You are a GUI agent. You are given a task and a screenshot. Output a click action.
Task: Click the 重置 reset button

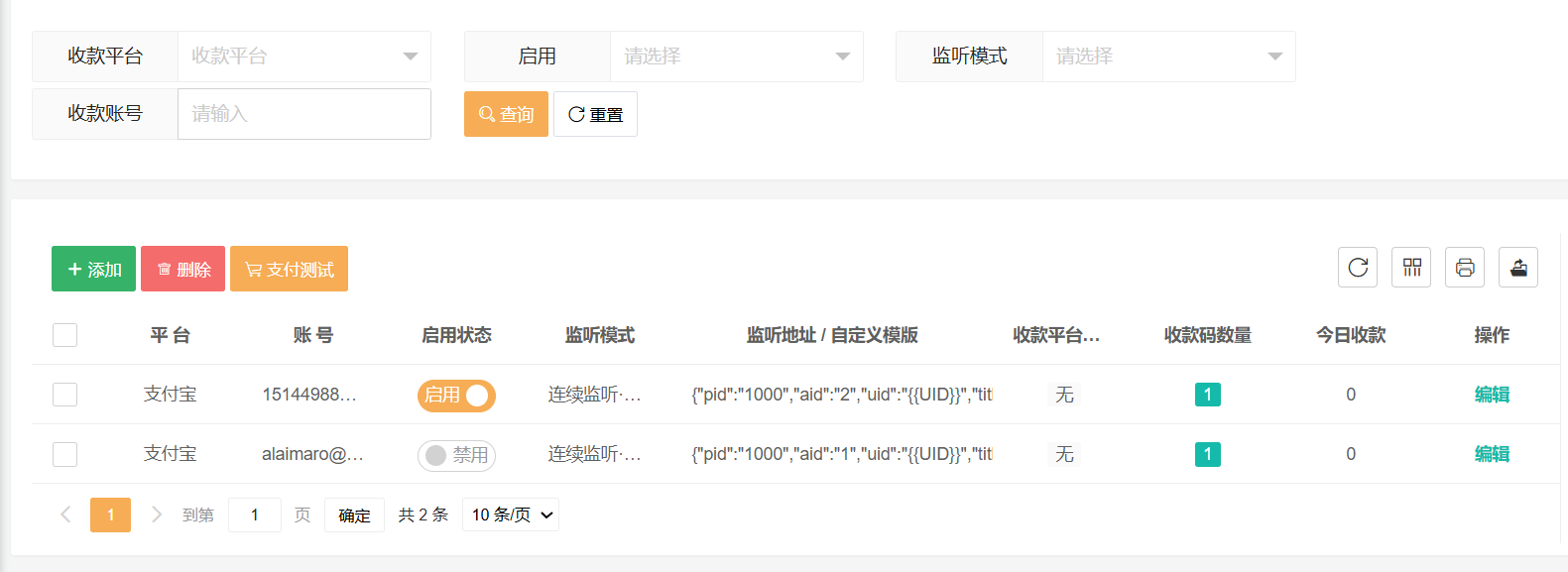[595, 114]
